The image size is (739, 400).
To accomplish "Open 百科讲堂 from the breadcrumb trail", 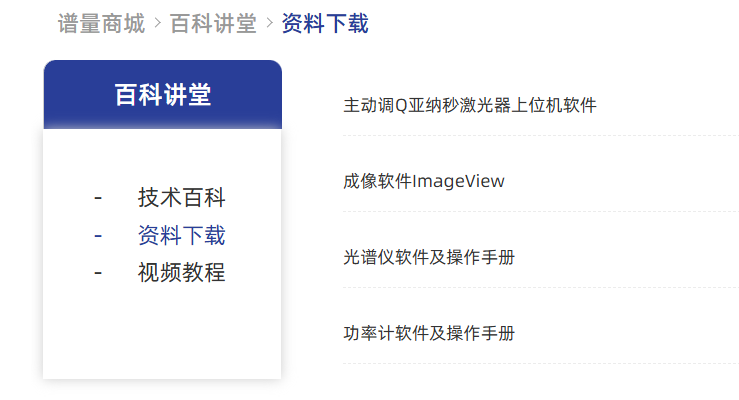I will pos(213,24).
